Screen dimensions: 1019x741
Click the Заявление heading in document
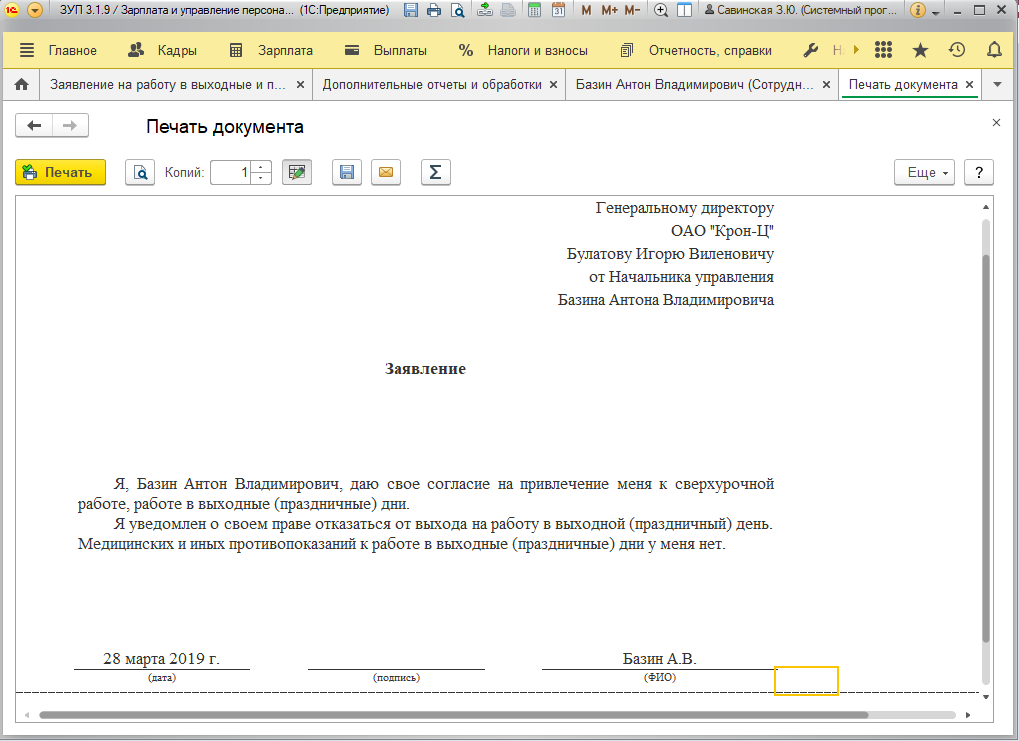425,369
